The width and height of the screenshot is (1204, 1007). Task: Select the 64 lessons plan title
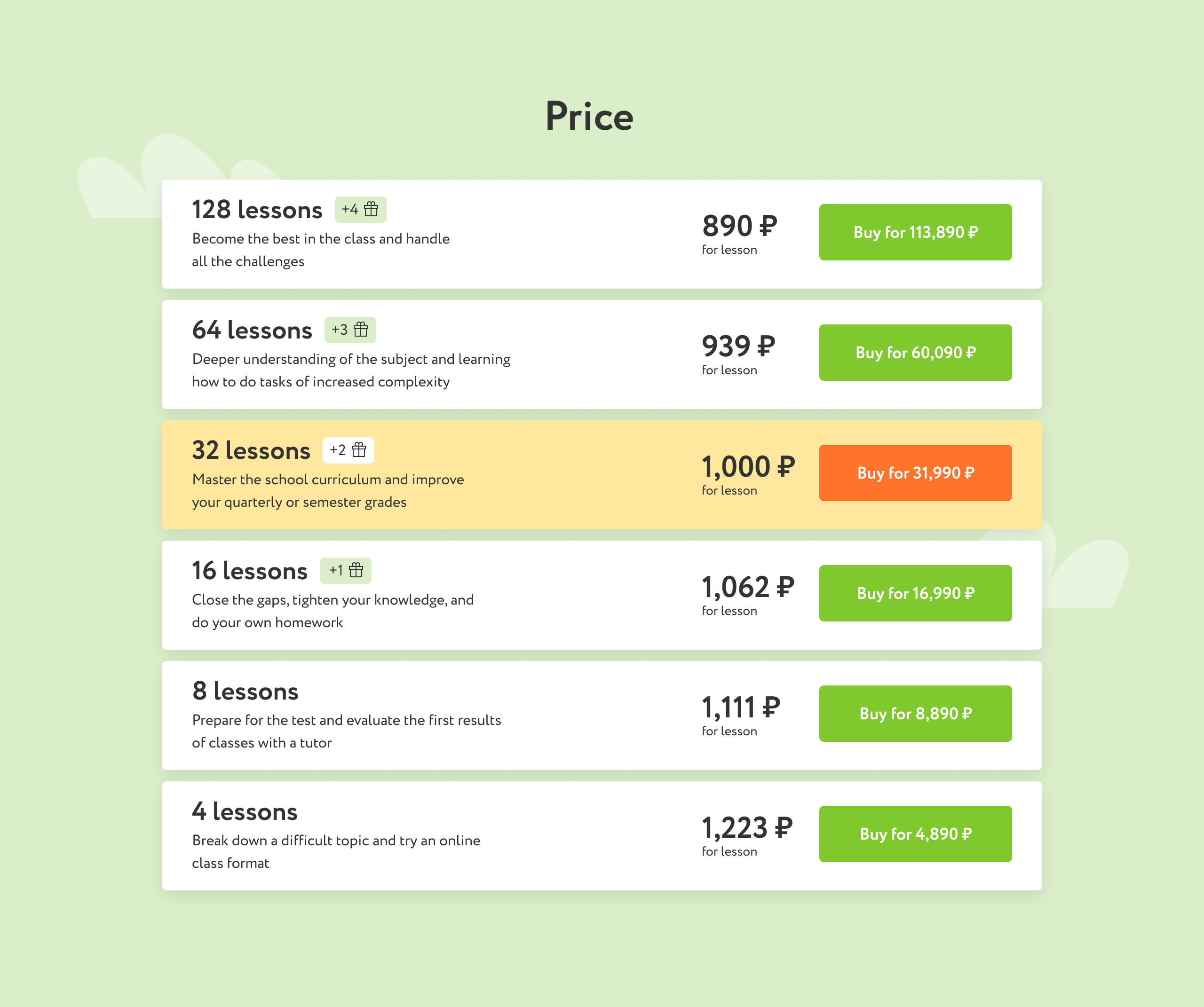pyautogui.click(x=252, y=330)
